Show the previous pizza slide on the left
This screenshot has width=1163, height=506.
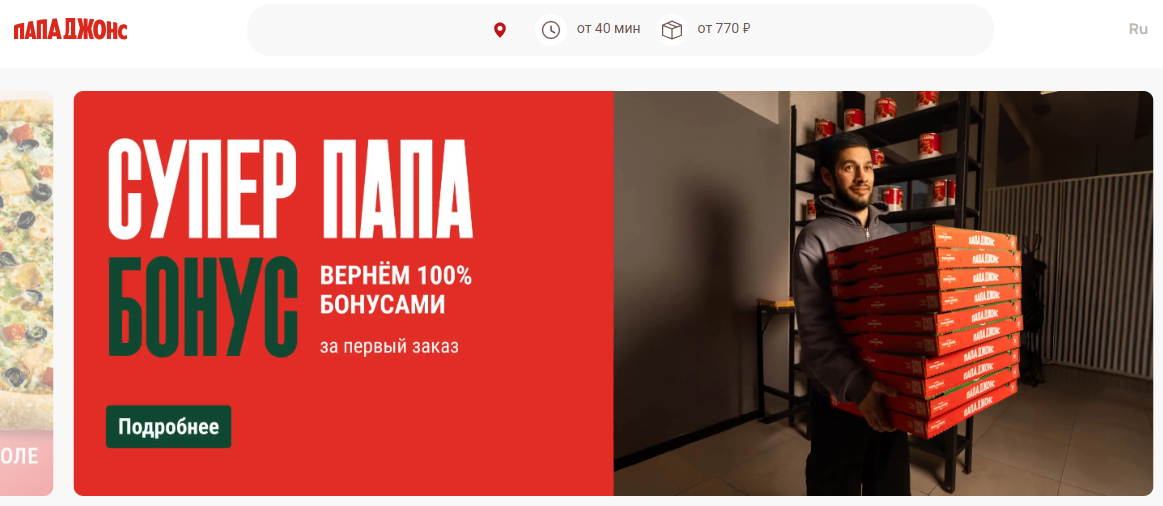(27, 293)
